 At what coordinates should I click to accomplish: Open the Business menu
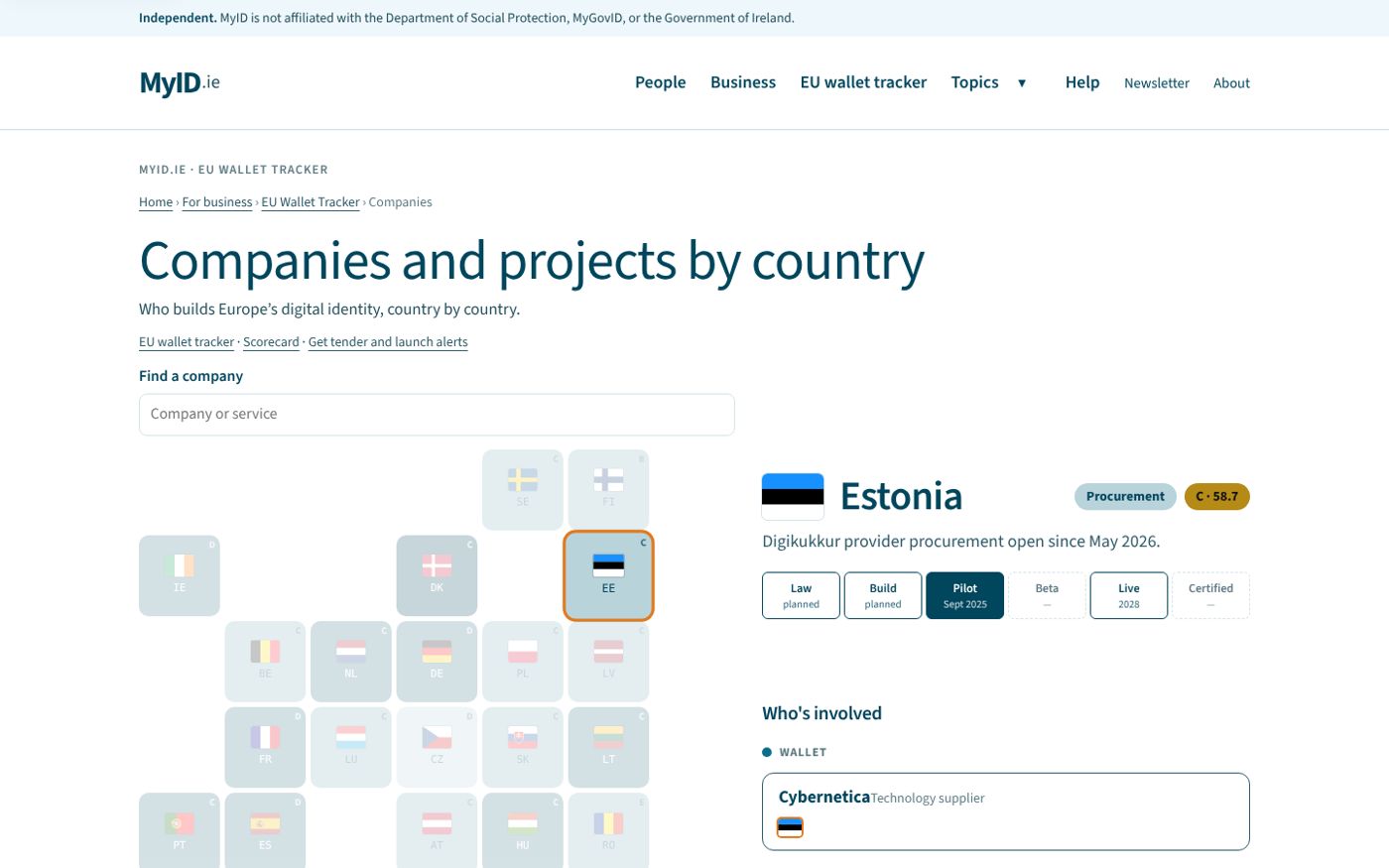pos(743,82)
